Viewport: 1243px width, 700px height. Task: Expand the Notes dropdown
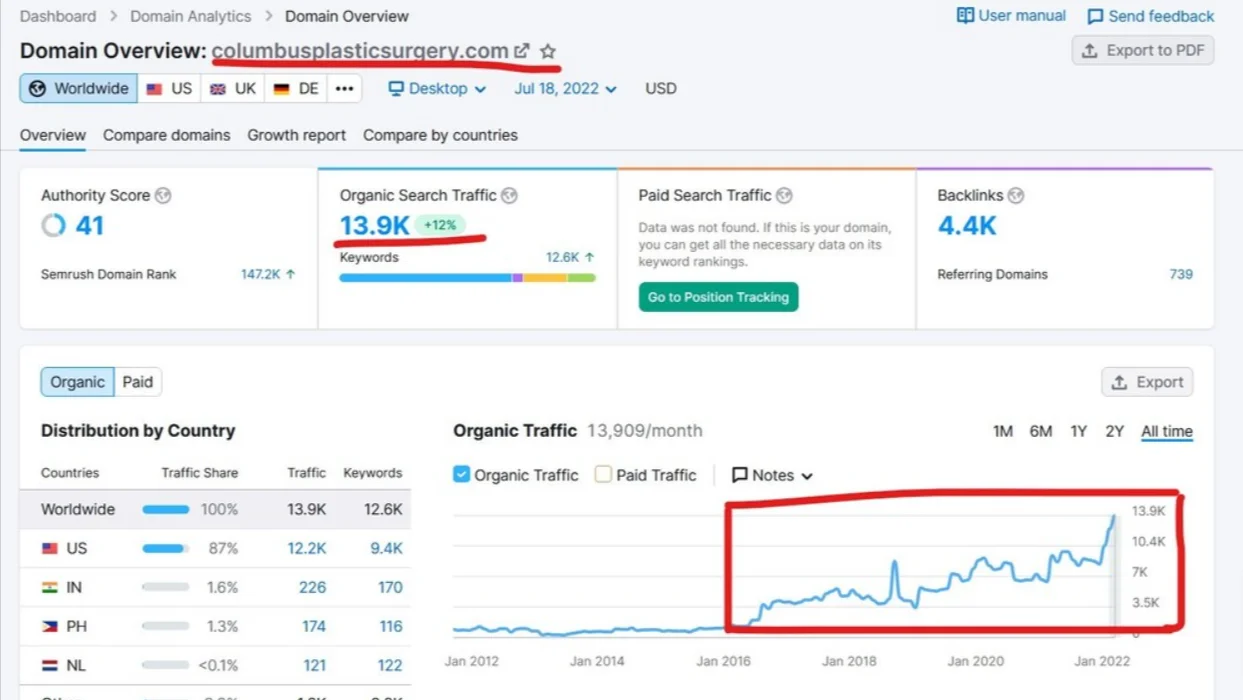[x=772, y=476]
